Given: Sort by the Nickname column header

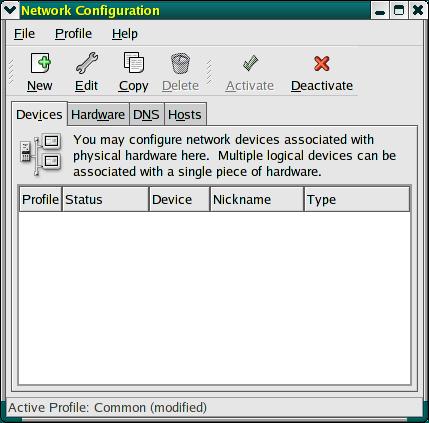Looking at the screenshot, I should [x=257, y=199].
